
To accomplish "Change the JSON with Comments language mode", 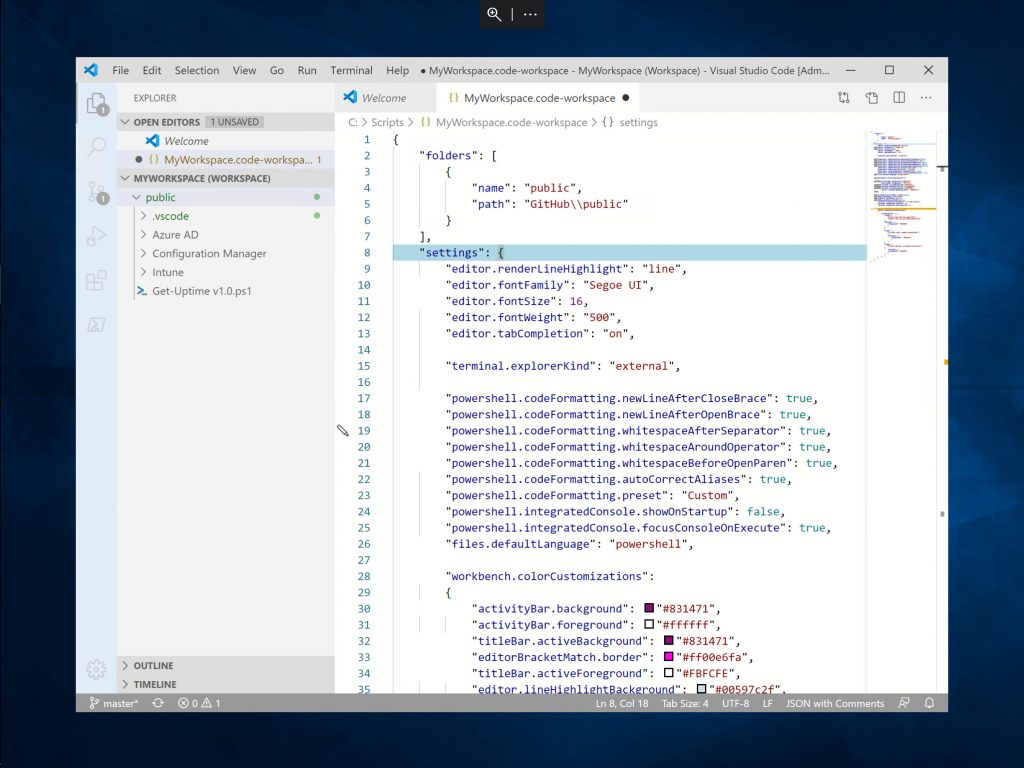I will (835, 703).
